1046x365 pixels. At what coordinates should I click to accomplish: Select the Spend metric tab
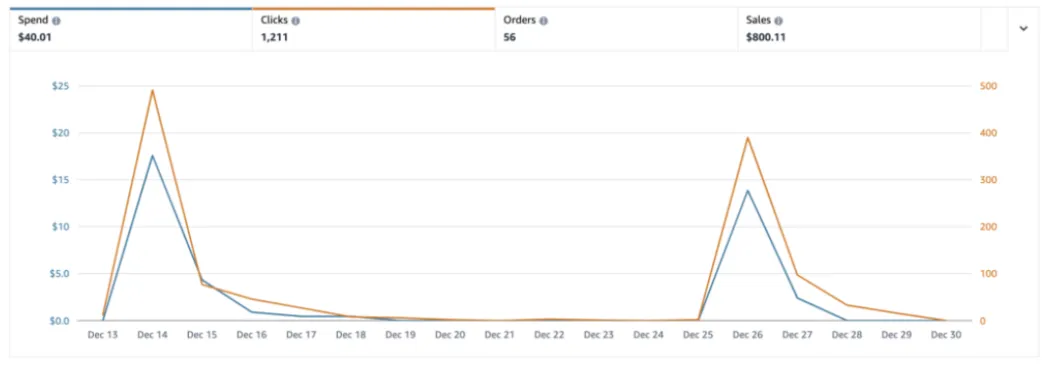coord(131,29)
